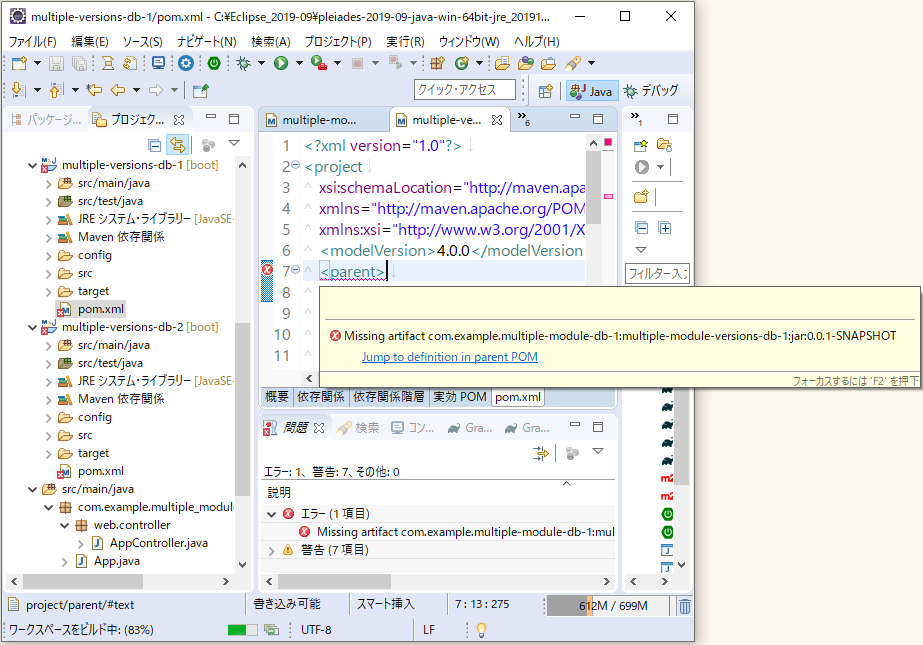Expand the target folder of multiple-versions-db-1
The height and width of the screenshot is (645, 923).
49,292
